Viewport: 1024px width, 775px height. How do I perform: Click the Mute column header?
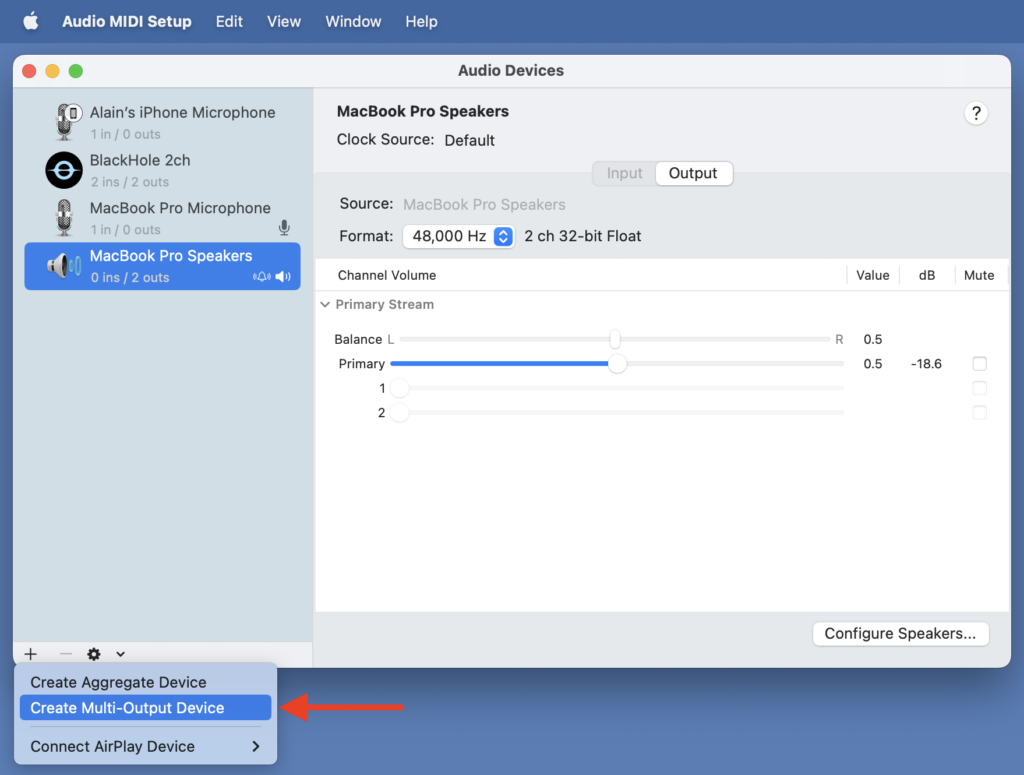click(x=979, y=275)
